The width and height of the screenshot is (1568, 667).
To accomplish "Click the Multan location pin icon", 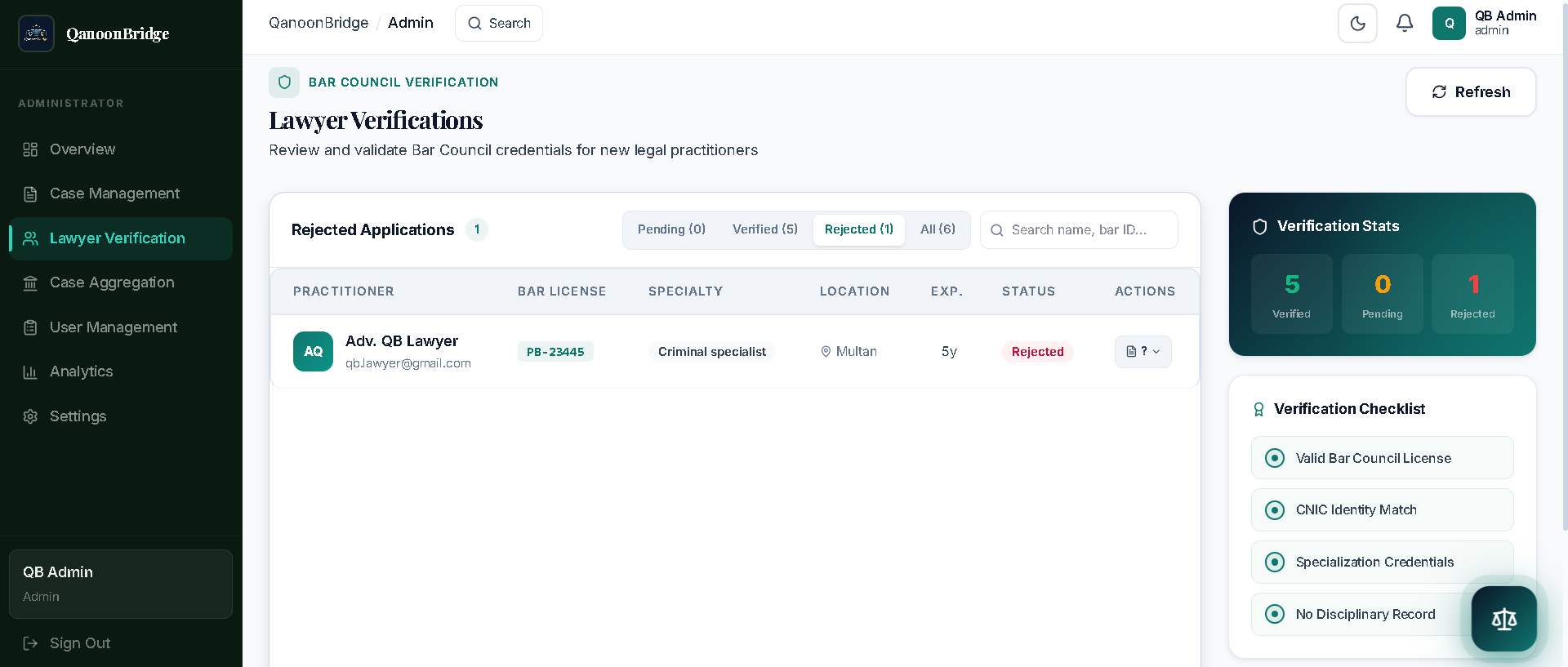I will click(826, 352).
